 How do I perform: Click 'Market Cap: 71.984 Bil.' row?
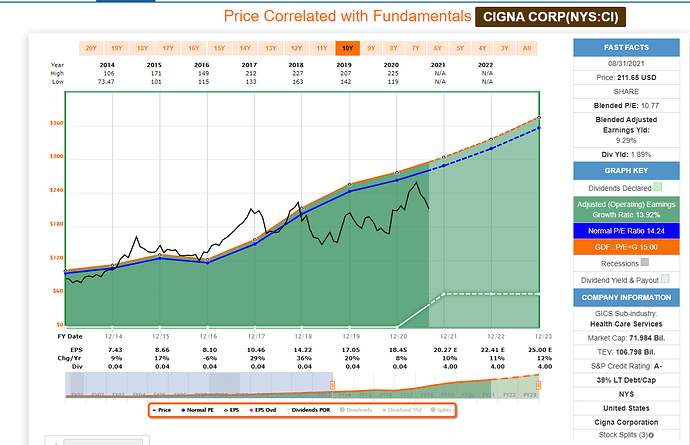(626, 338)
